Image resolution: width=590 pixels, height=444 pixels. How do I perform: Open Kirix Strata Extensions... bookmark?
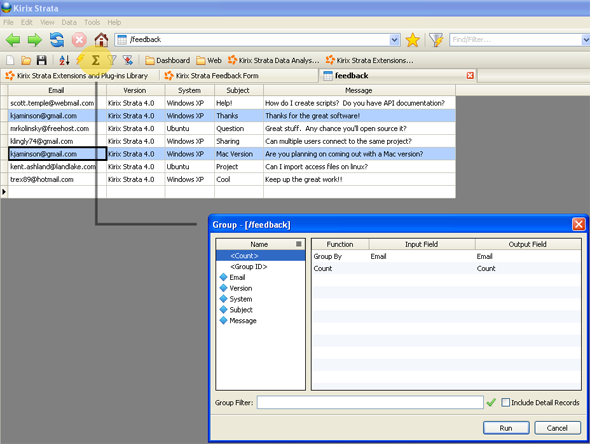(x=370, y=60)
